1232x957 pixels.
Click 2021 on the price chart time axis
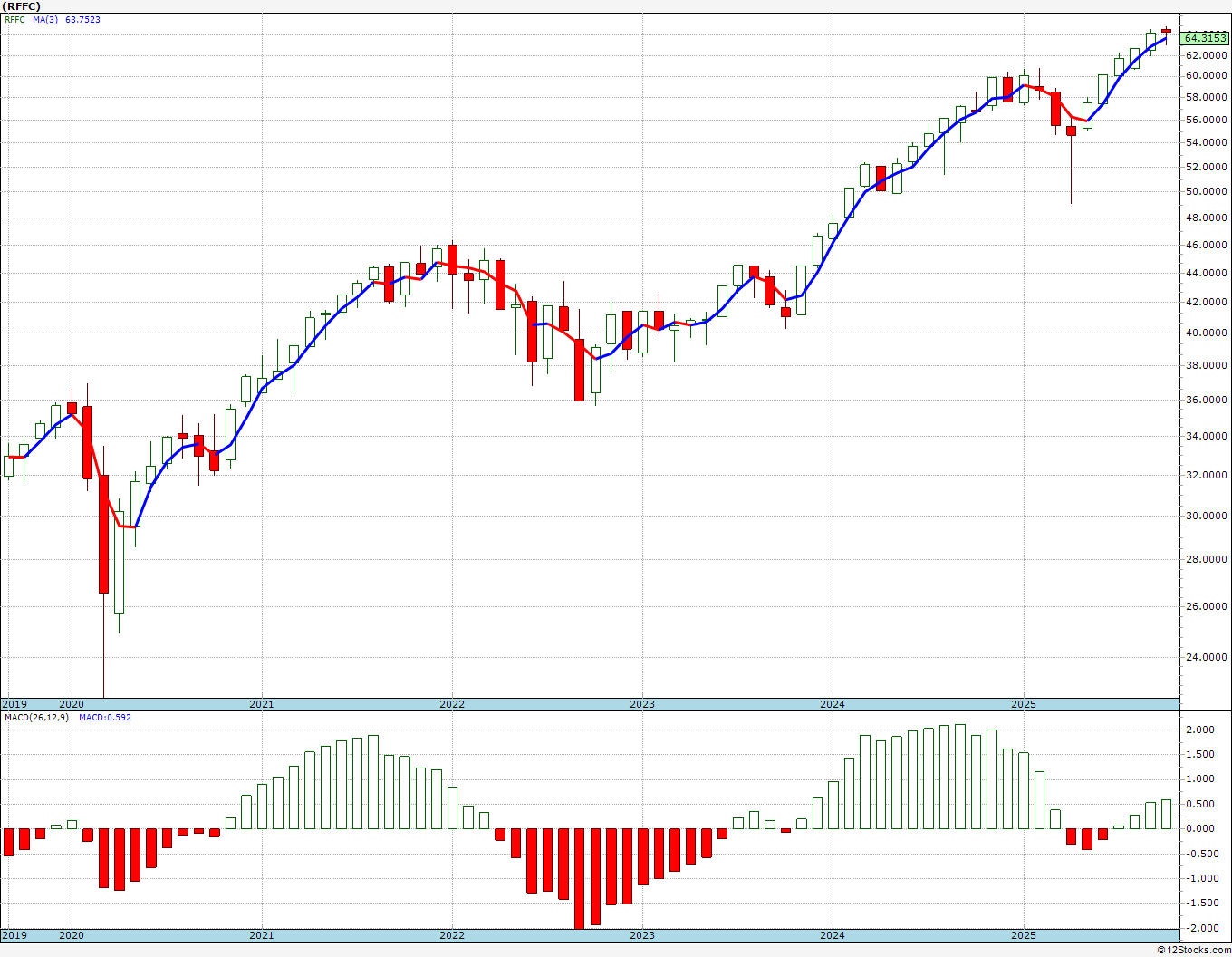[261, 704]
